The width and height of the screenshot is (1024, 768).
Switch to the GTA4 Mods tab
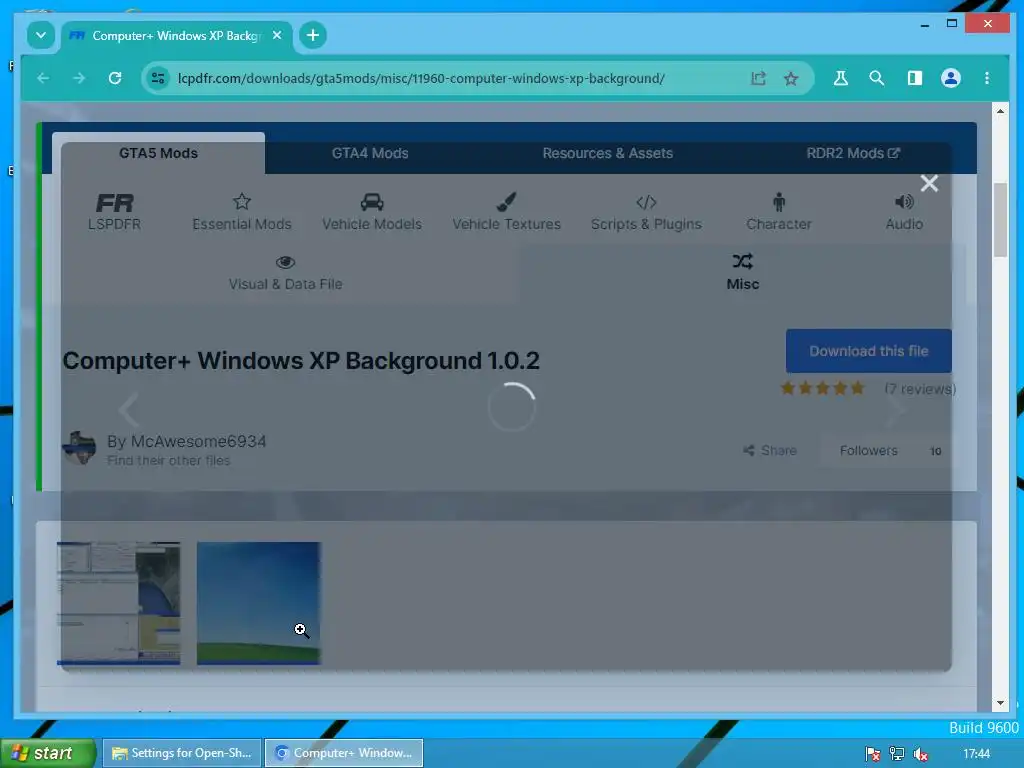pyautogui.click(x=370, y=153)
